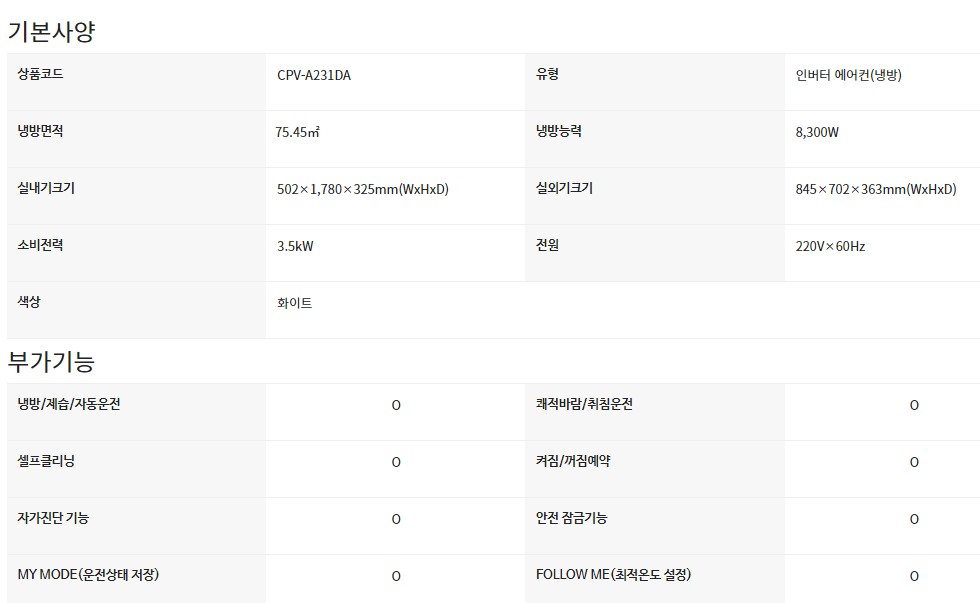This screenshot has height=603, width=980.
Task: Click the 소비전력 value 3.5kW
Action: click(x=295, y=246)
